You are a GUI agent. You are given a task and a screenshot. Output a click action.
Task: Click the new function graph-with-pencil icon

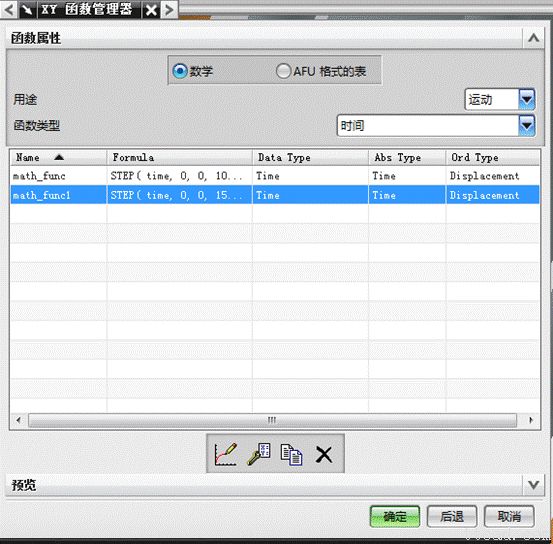coord(225,454)
